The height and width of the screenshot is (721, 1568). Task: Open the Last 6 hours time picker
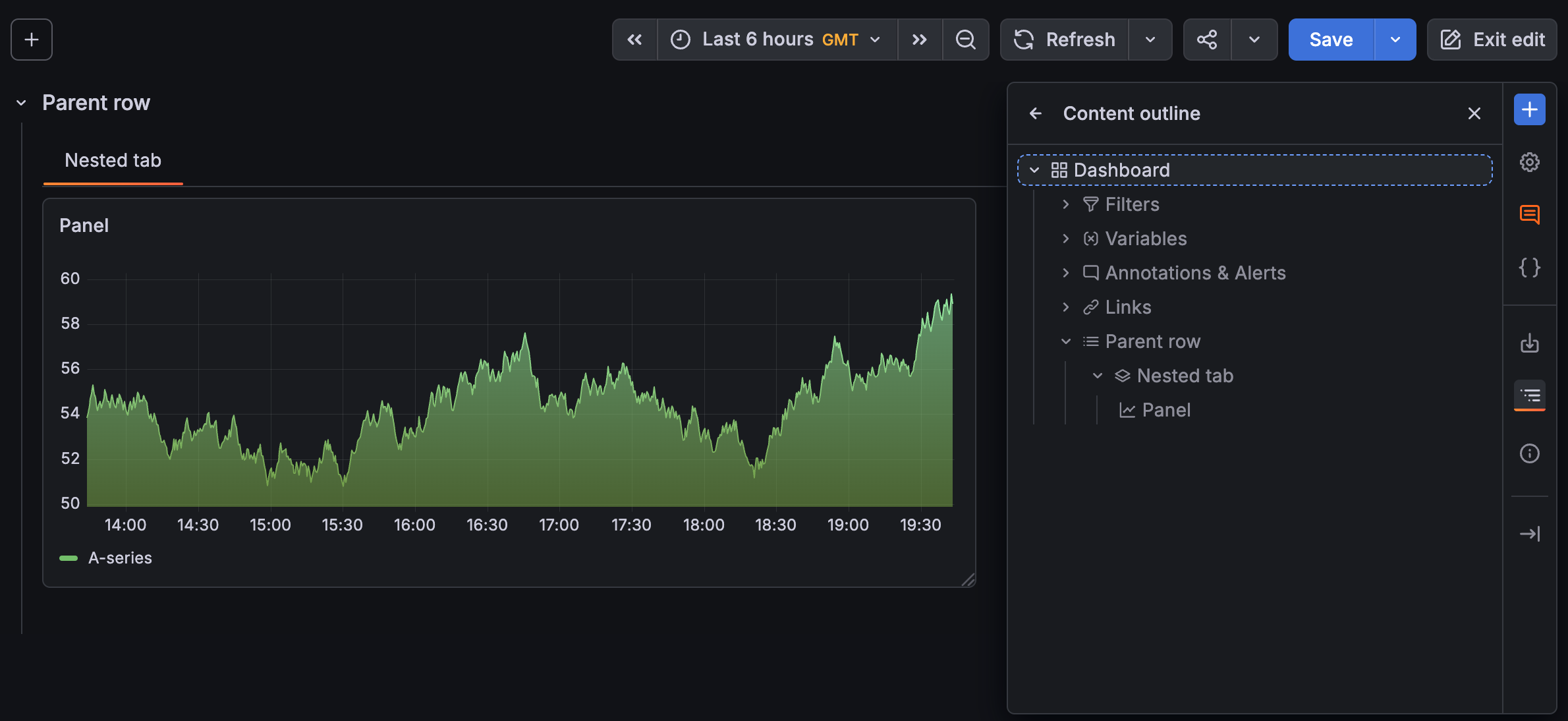[777, 40]
